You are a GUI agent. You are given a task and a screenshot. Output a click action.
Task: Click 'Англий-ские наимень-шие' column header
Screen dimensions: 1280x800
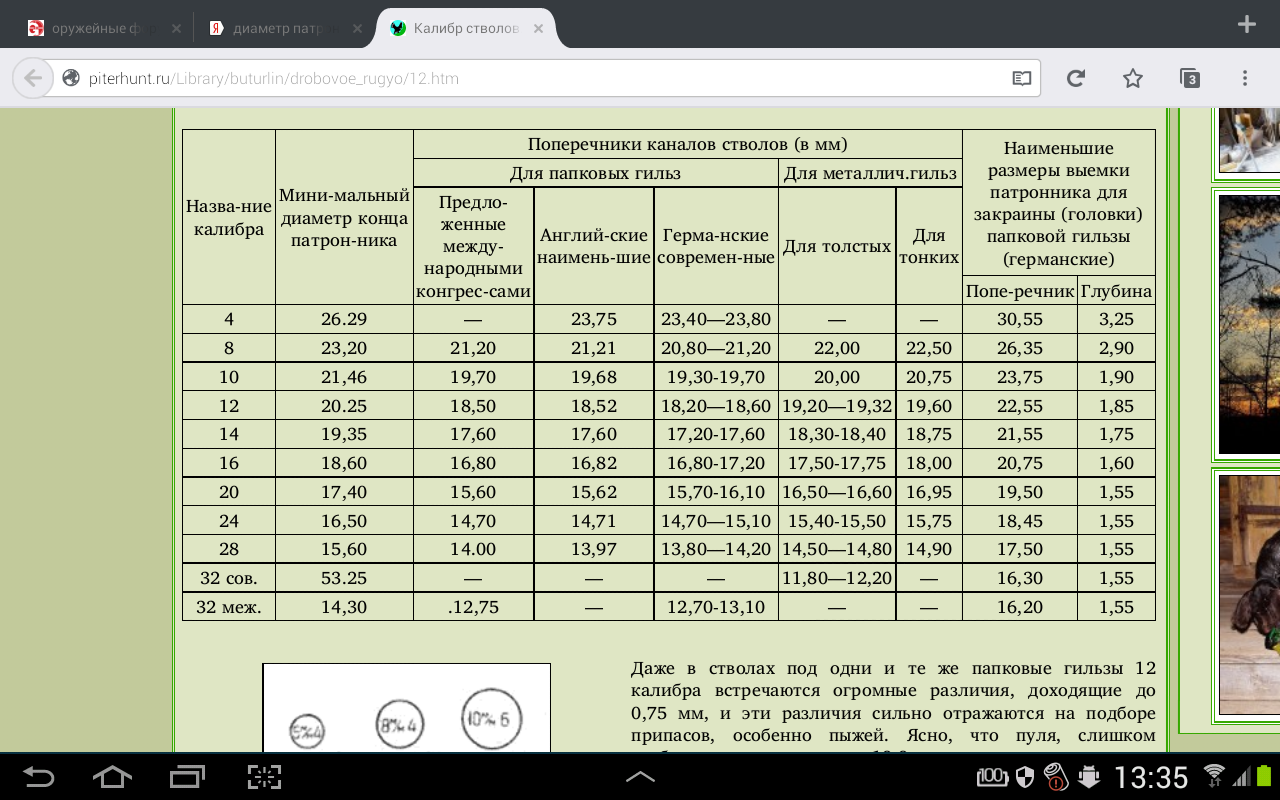point(594,246)
